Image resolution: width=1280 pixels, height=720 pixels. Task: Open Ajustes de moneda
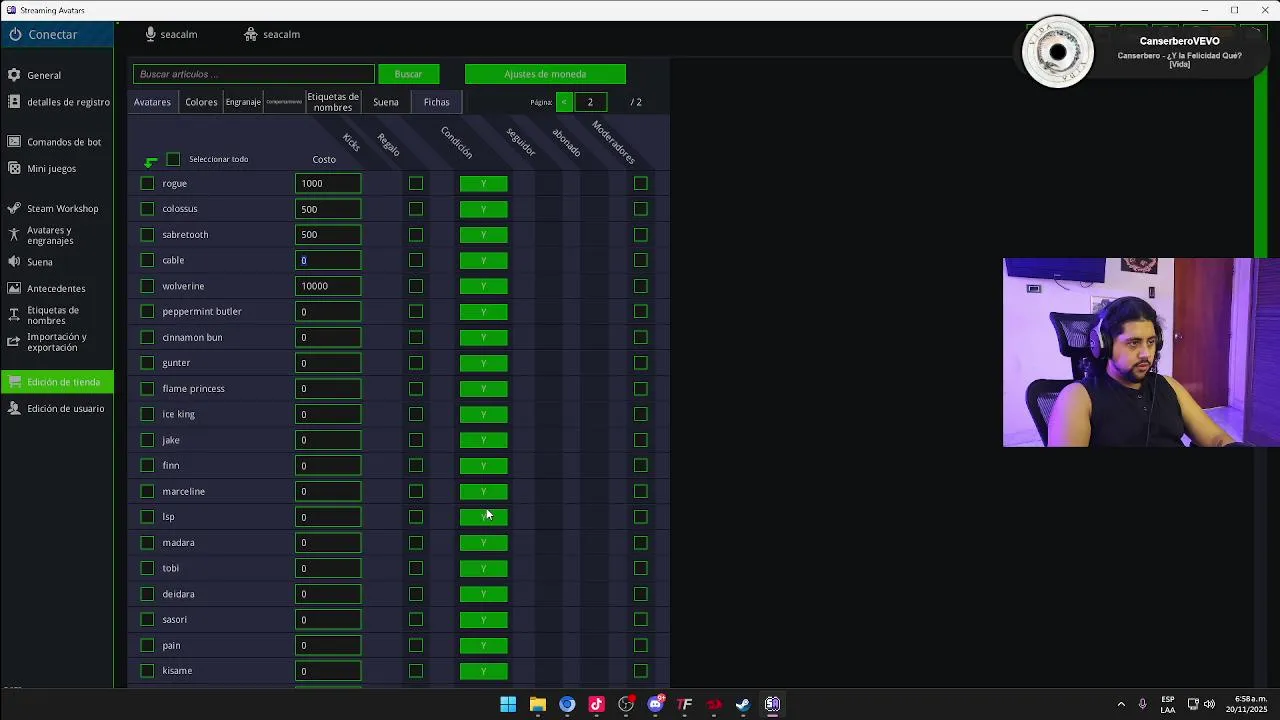pyautogui.click(x=545, y=74)
